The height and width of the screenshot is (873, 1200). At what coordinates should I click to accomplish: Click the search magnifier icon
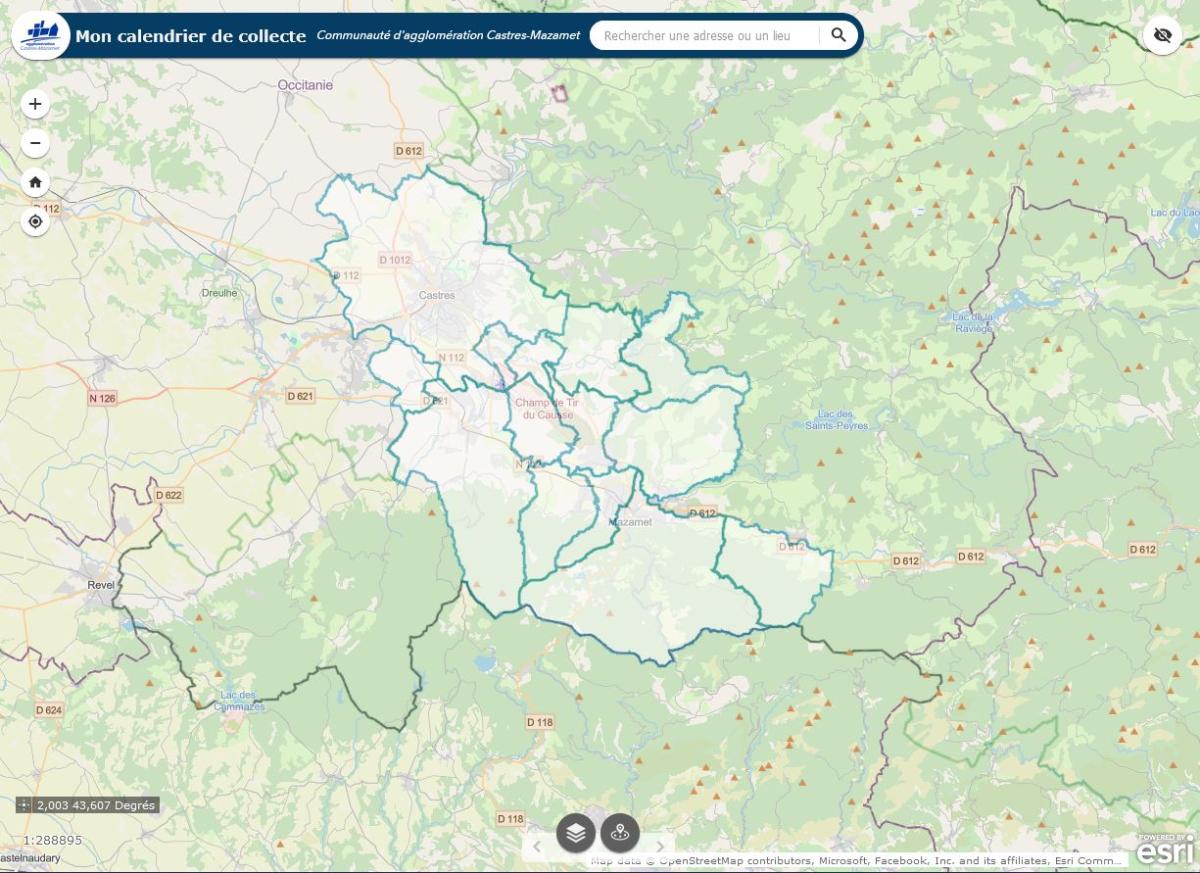click(838, 35)
